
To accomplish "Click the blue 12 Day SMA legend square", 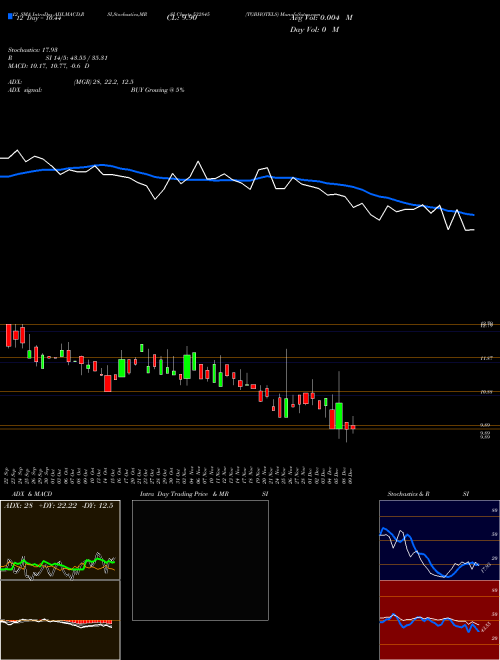I will coord(11,16).
